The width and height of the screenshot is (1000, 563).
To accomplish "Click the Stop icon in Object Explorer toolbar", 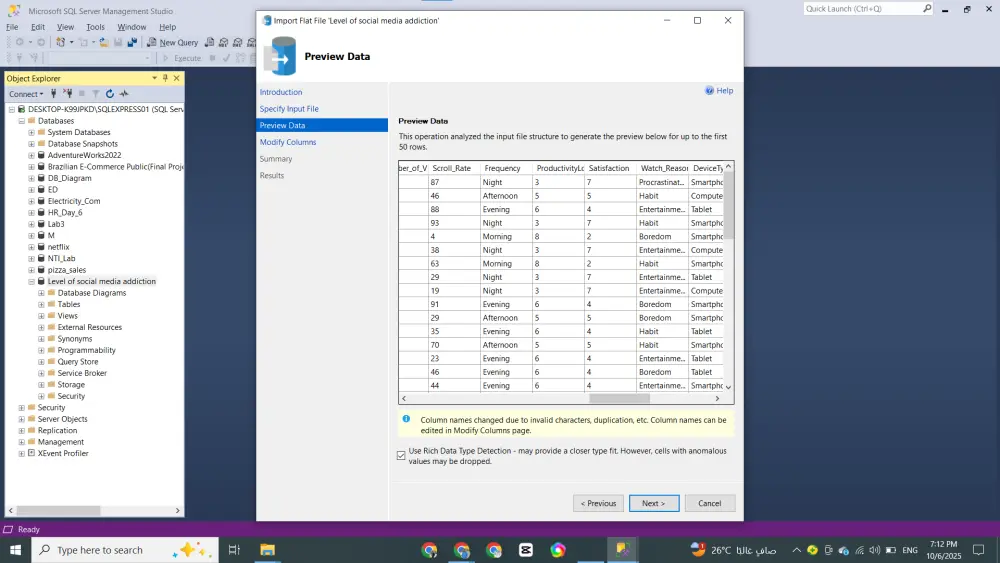I will pos(82,94).
